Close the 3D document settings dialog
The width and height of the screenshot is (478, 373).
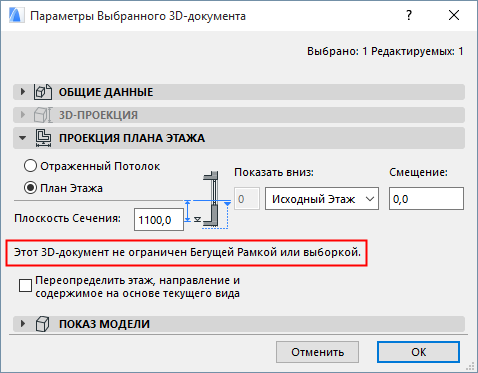[454, 15]
